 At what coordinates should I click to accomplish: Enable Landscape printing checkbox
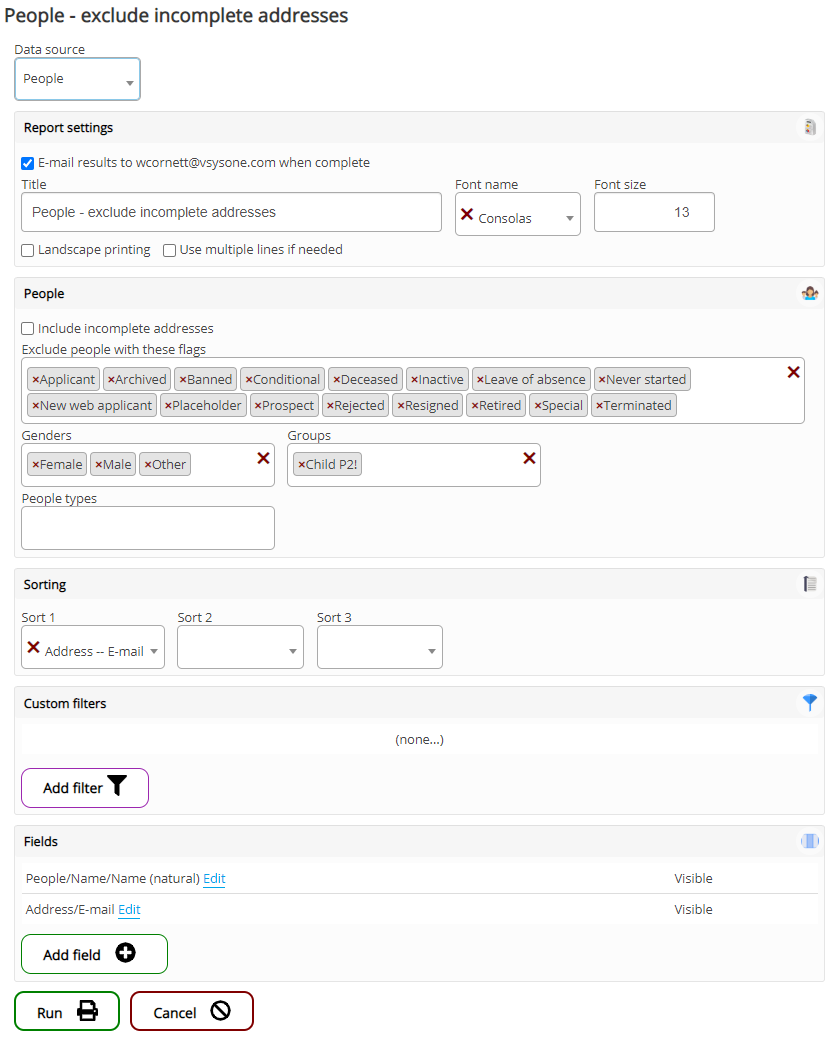point(28,250)
